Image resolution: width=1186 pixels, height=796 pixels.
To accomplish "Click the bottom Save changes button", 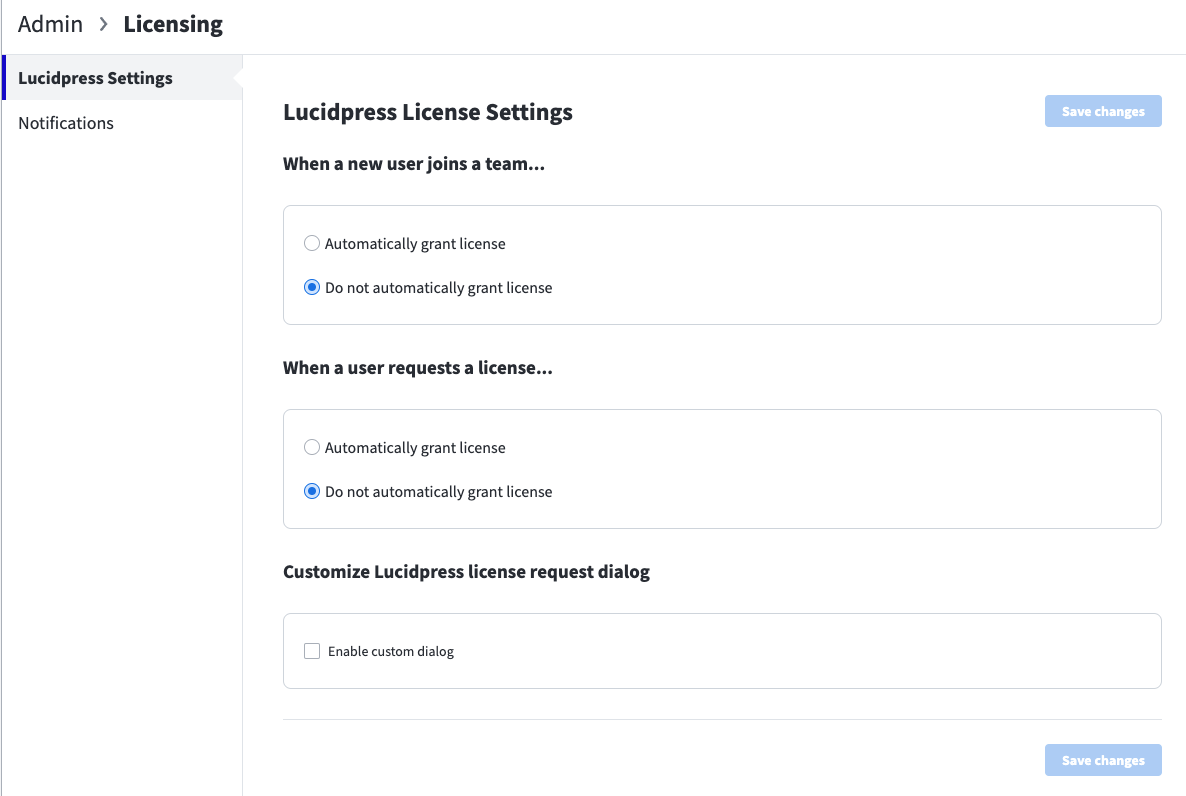I will tap(1103, 760).
